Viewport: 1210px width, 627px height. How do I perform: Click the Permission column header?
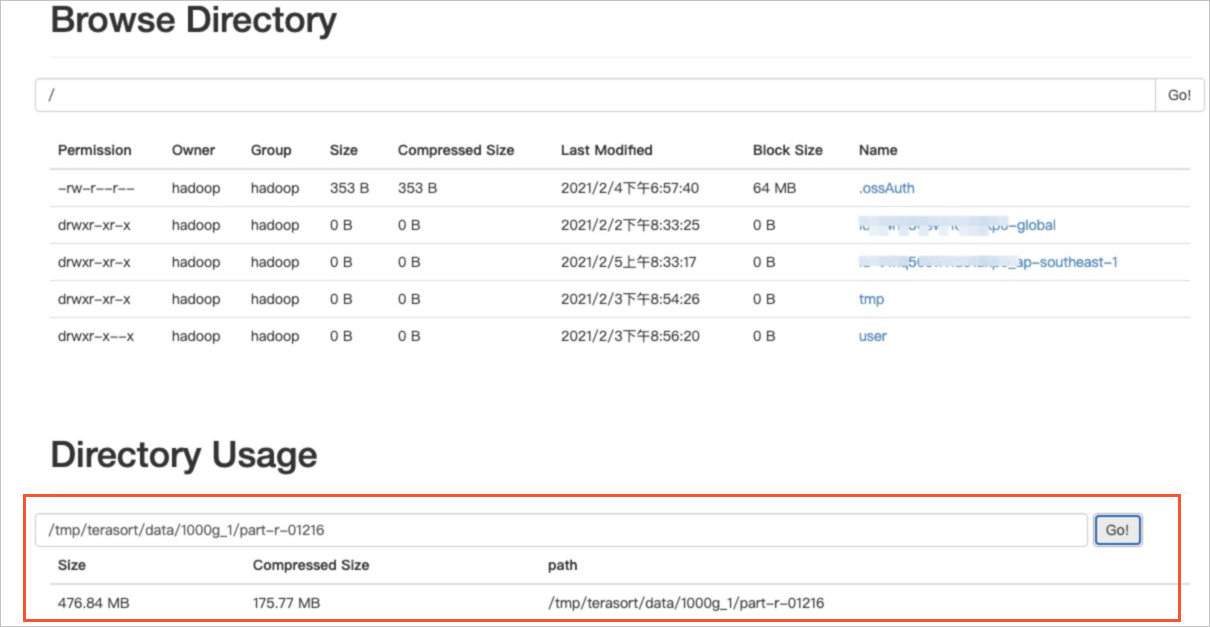pyautogui.click(x=94, y=150)
